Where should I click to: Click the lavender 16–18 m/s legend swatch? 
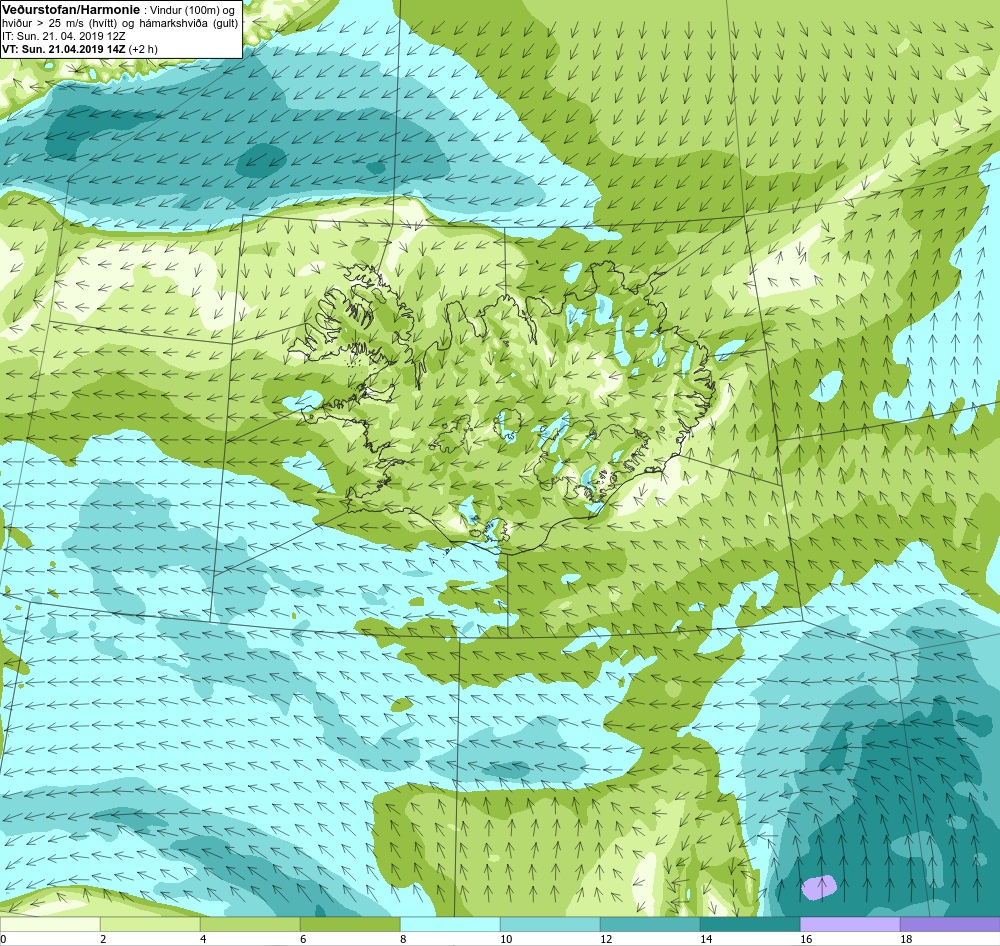(x=850, y=924)
